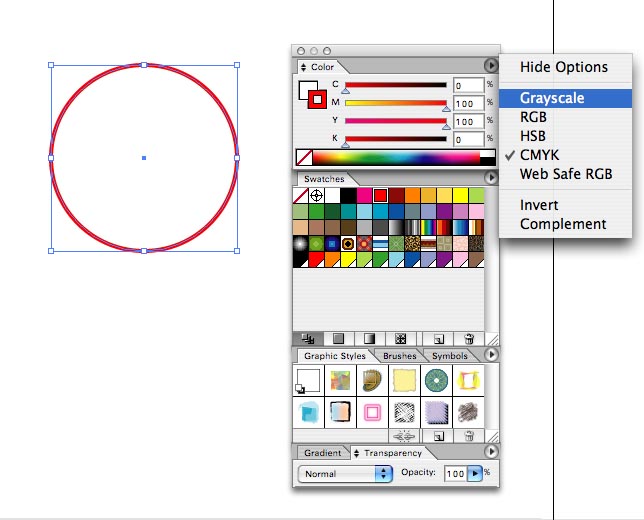Image resolution: width=644 pixels, height=520 pixels.
Task: Adjust the Cyan (C) slider
Action: 396,85
